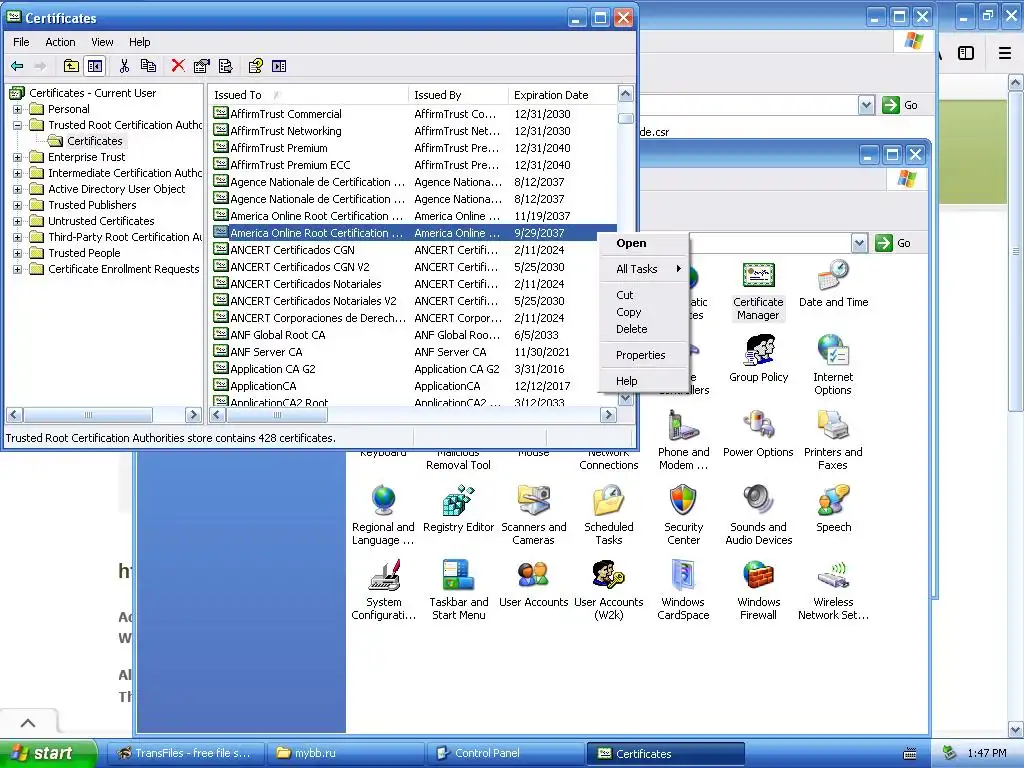Open address dropdown in Control Panel window
Screen dimensions: 1024x768
pos(859,243)
